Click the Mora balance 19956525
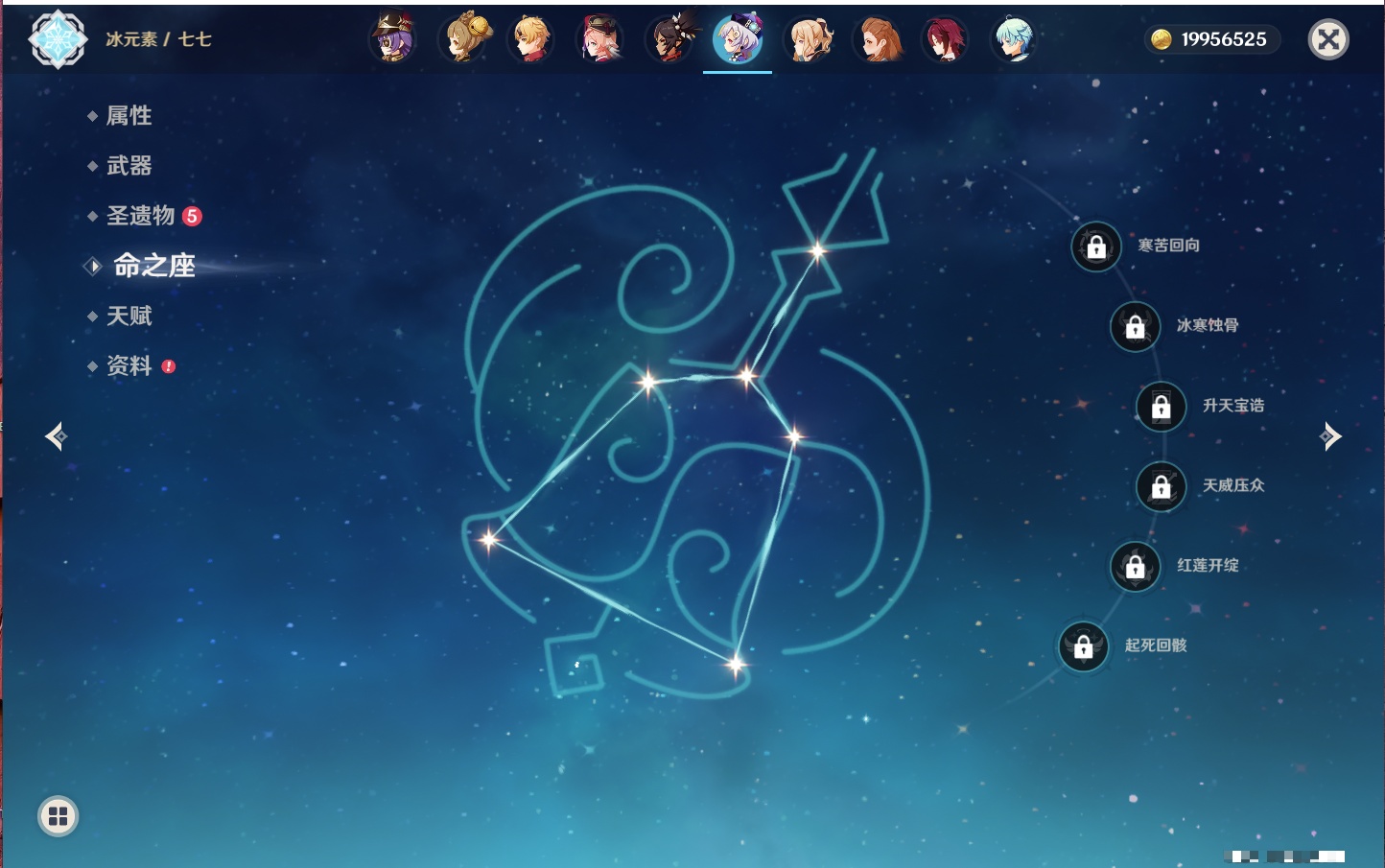 [x=1224, y=39]
